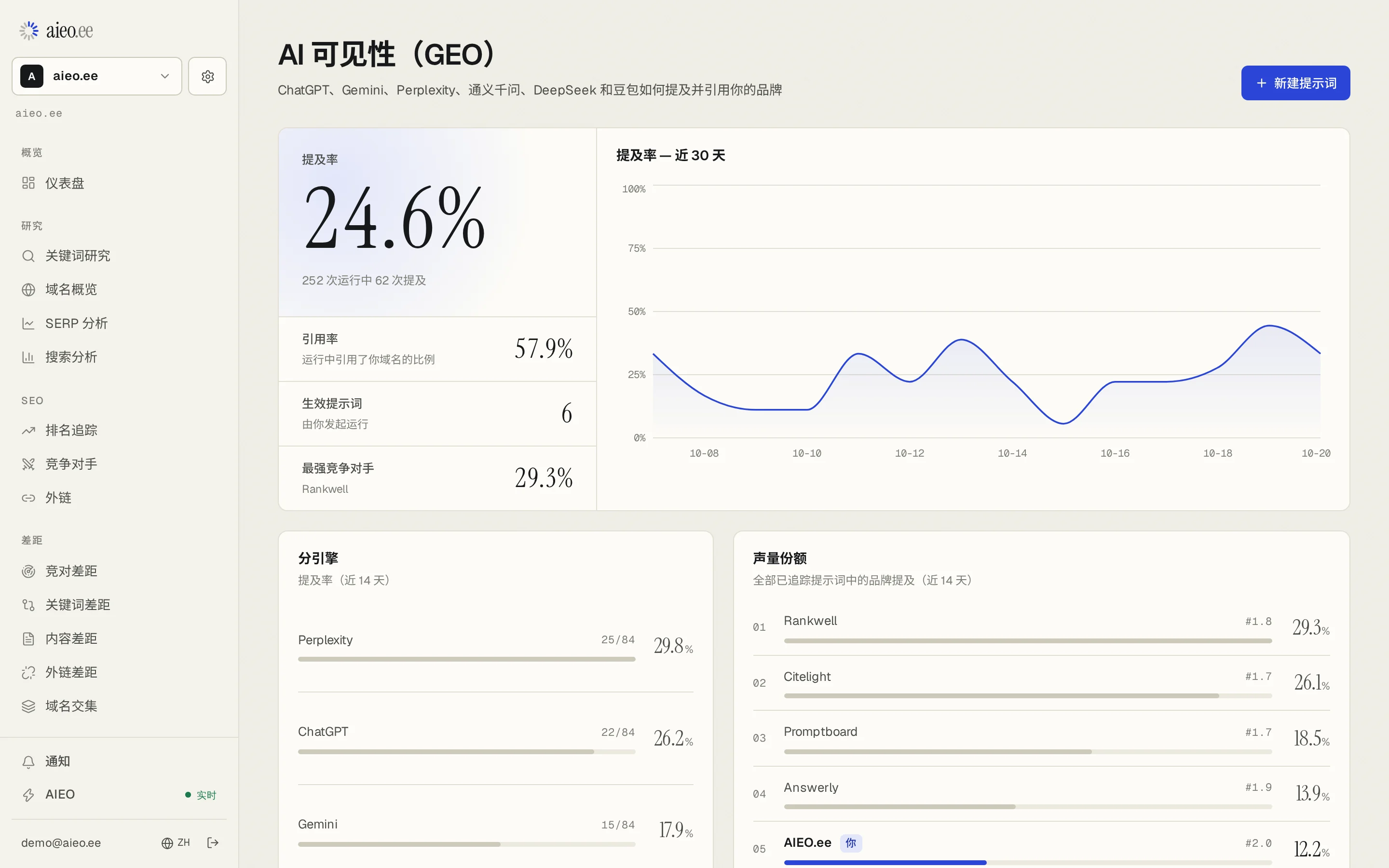The height and width of the screenshot is (868, 1389).
Task: Click 57.9% citation rate value
Action: pyautogui.click(x=543, y=349)
